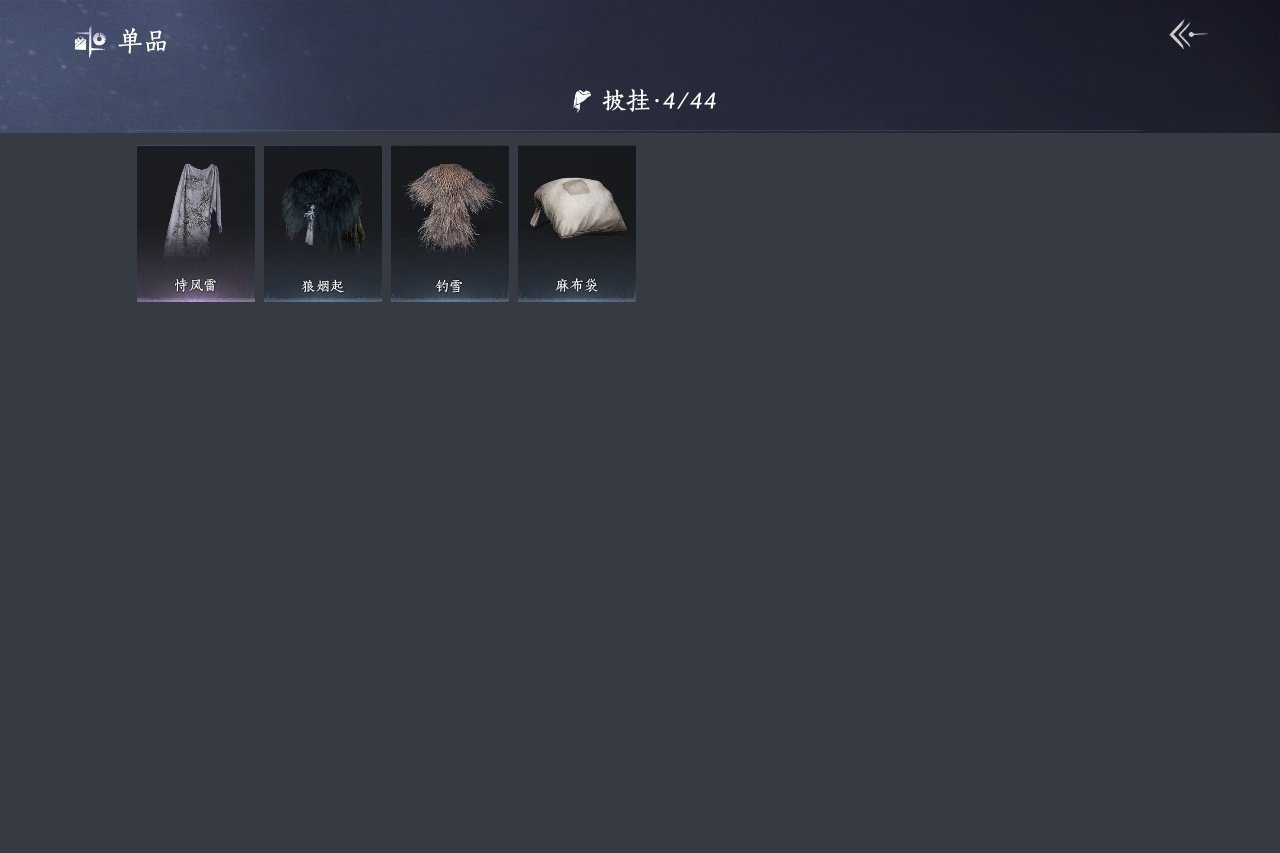Select the white embroidered robe image
Screen dimensions: 1280x853
(x=195, y=210)
